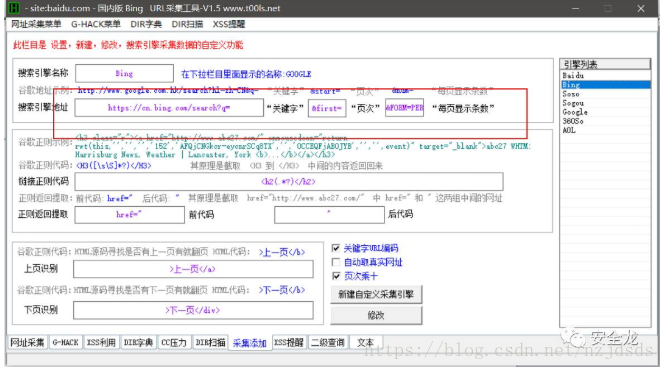
Task: Switch to the 采集添加 tab
Action: [x=250, y=343]
